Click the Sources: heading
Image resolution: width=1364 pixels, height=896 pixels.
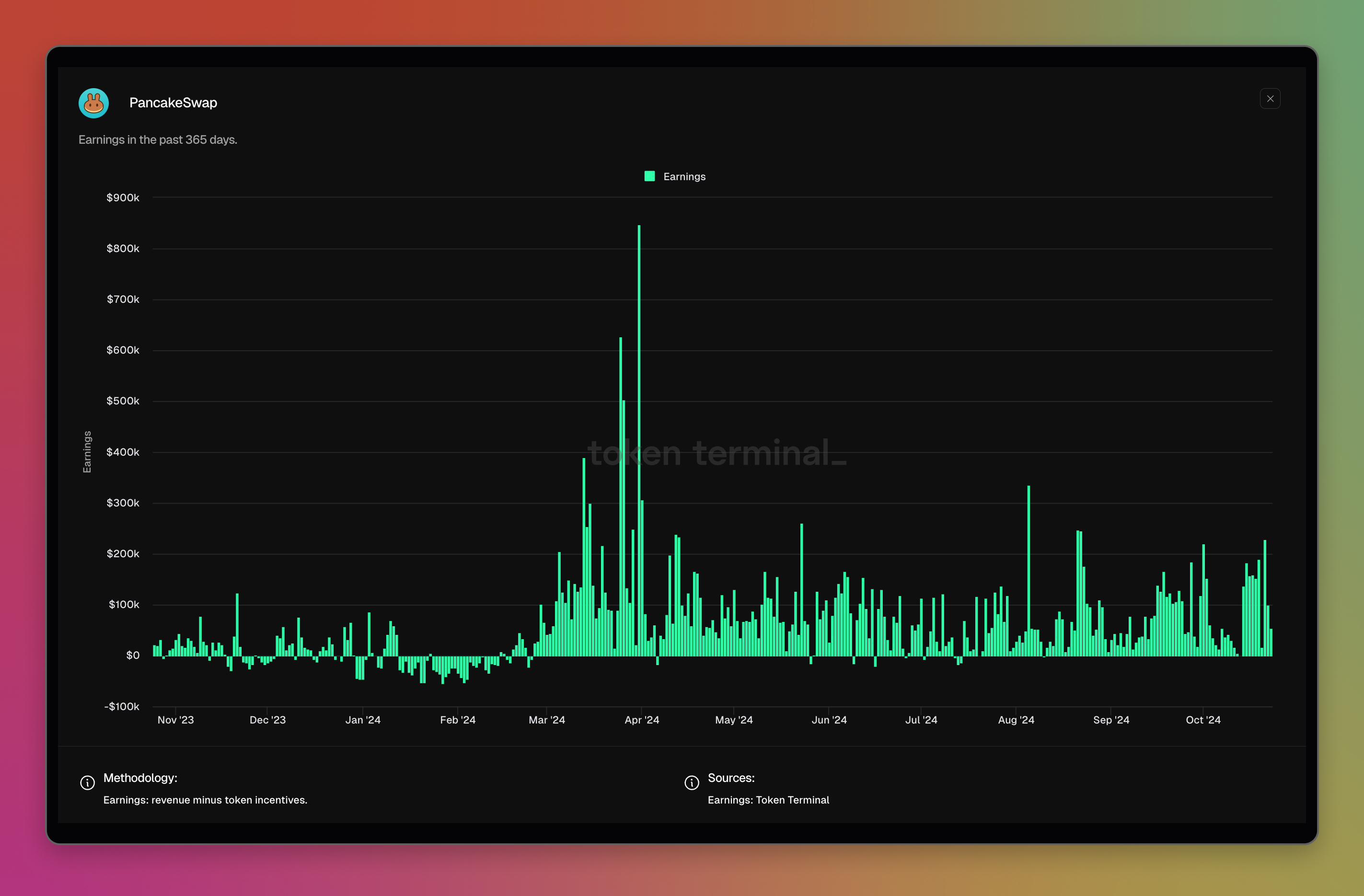(x=731, y=778)
